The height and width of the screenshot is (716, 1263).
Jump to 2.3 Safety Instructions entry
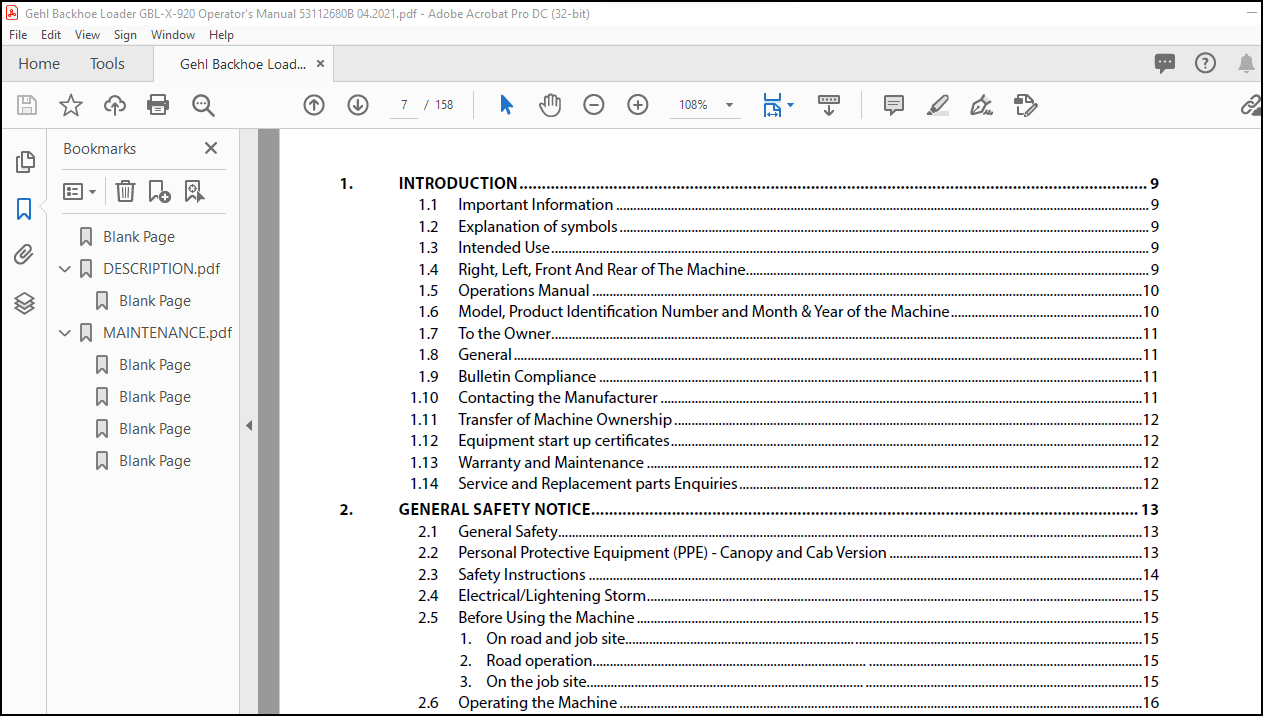point(788,575)
